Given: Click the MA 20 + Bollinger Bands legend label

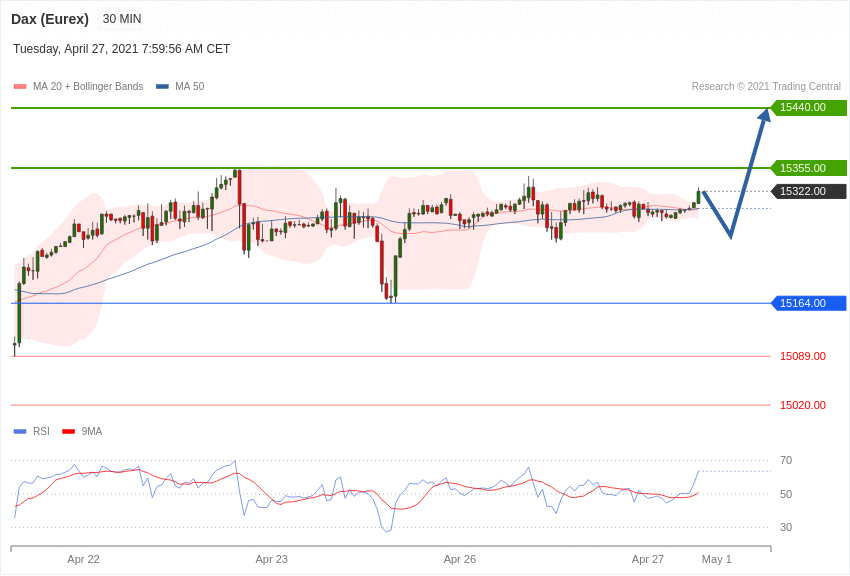Looking at the screenshot, I should click(88, 86).
